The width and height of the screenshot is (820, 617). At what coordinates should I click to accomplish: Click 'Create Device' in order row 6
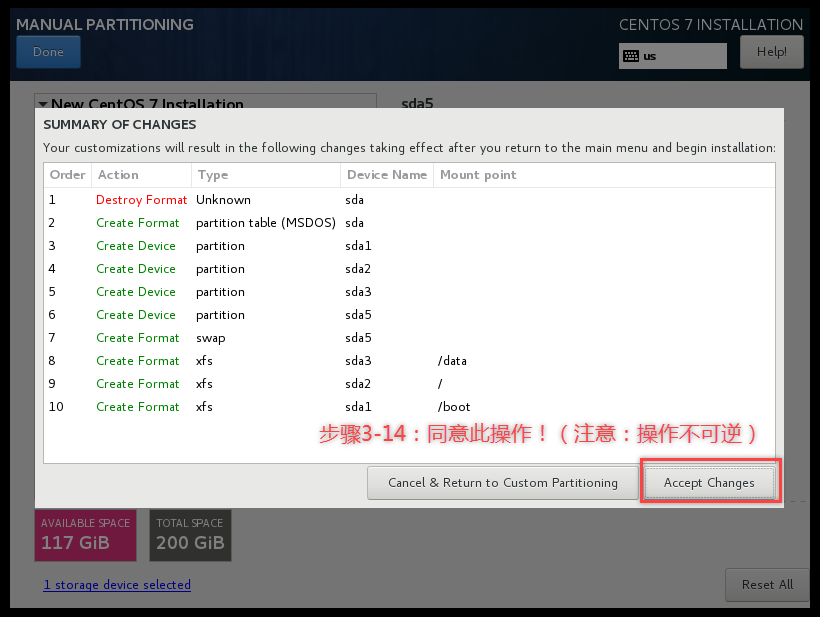coord(136,315)
